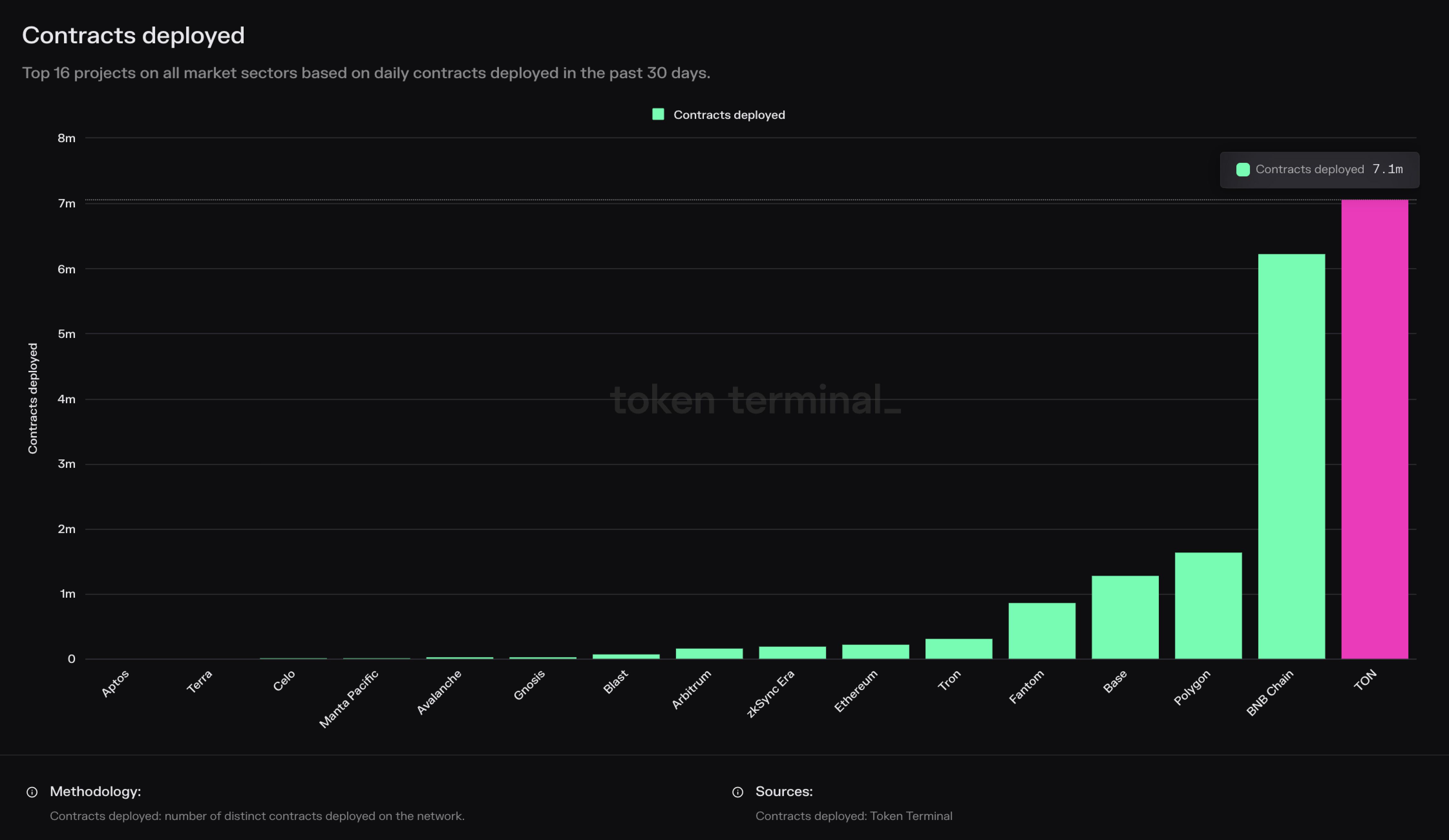Click the Tron bar
This screenshot has height=840, width=1449.
(958, 648)
